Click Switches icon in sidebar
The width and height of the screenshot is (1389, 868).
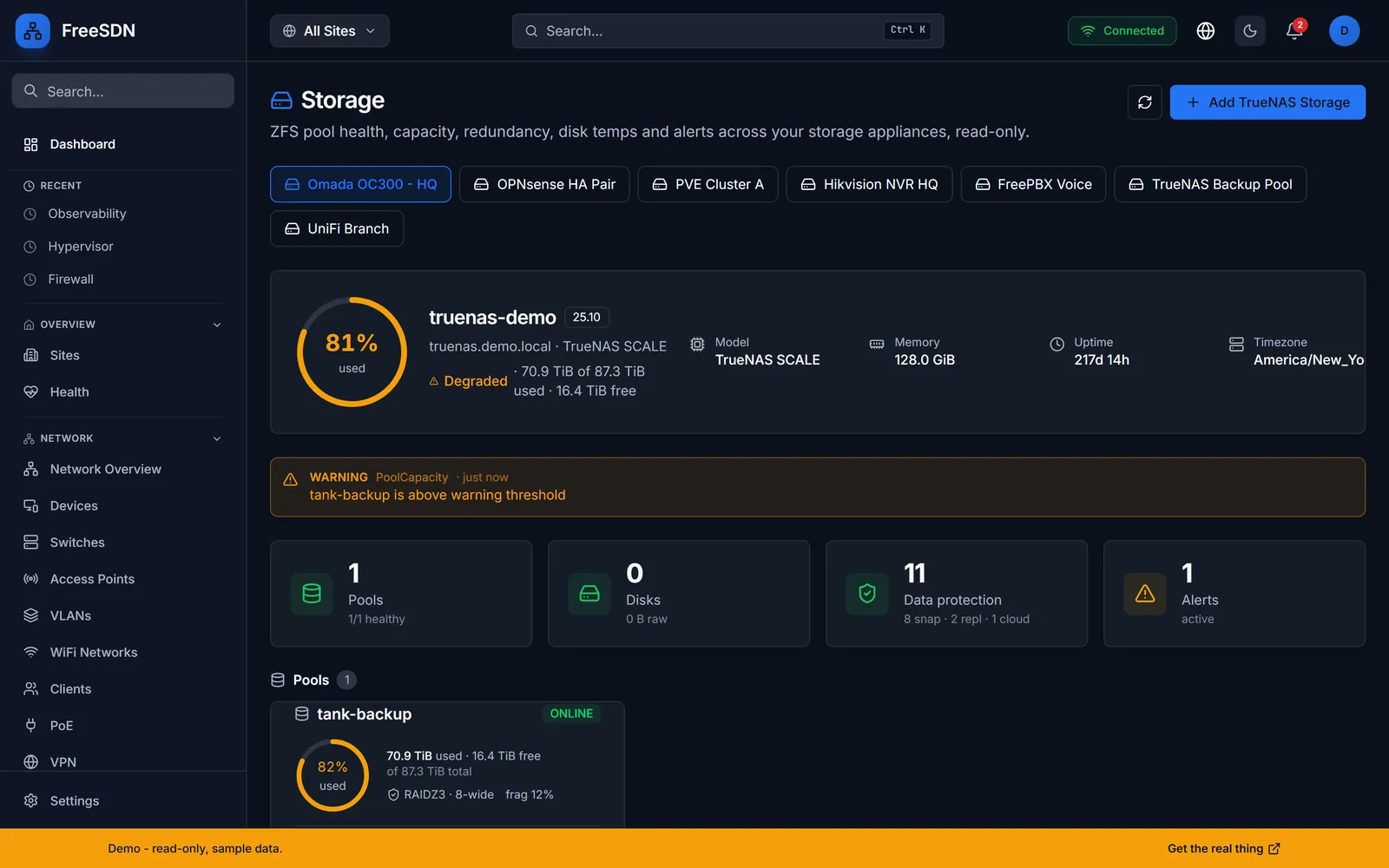31,542
